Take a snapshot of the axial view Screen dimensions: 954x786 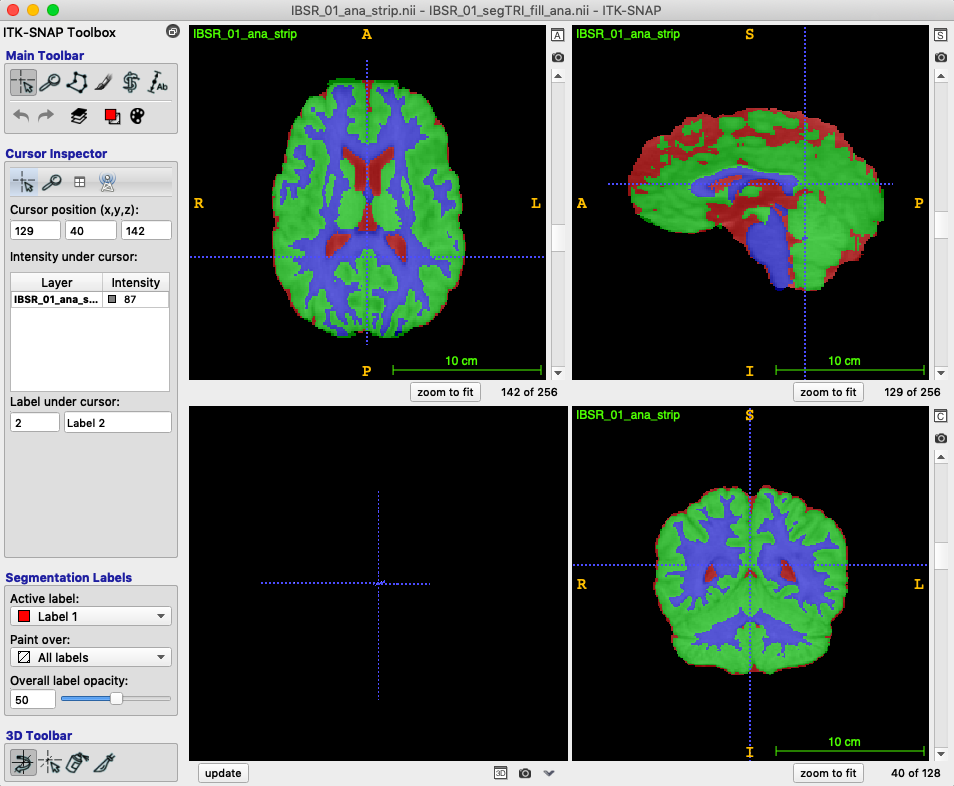(x=558, y=57)
